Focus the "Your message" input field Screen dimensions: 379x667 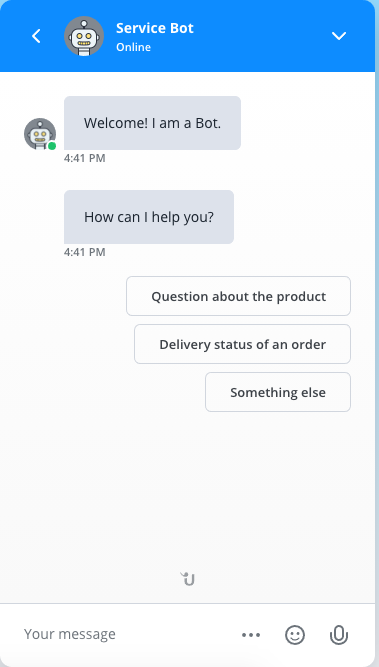(128, 634)
